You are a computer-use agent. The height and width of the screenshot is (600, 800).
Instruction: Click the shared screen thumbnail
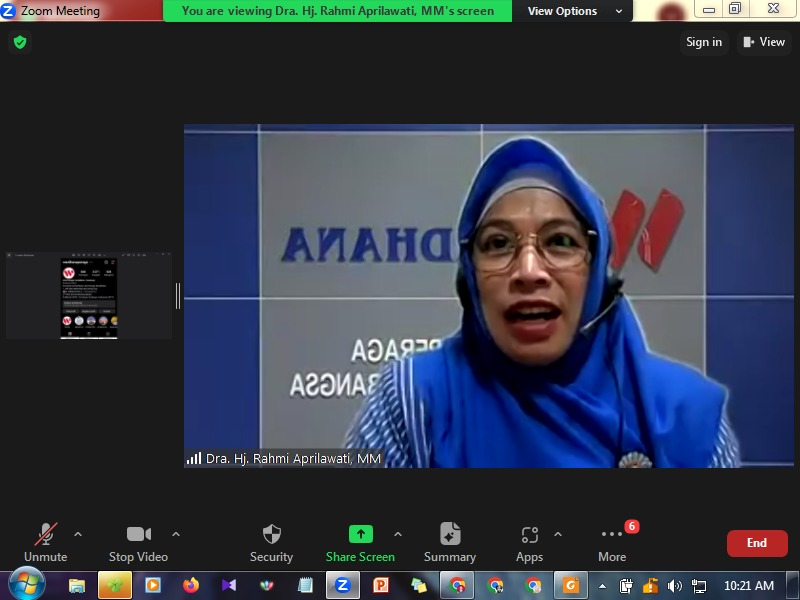(x=89, y=295)
